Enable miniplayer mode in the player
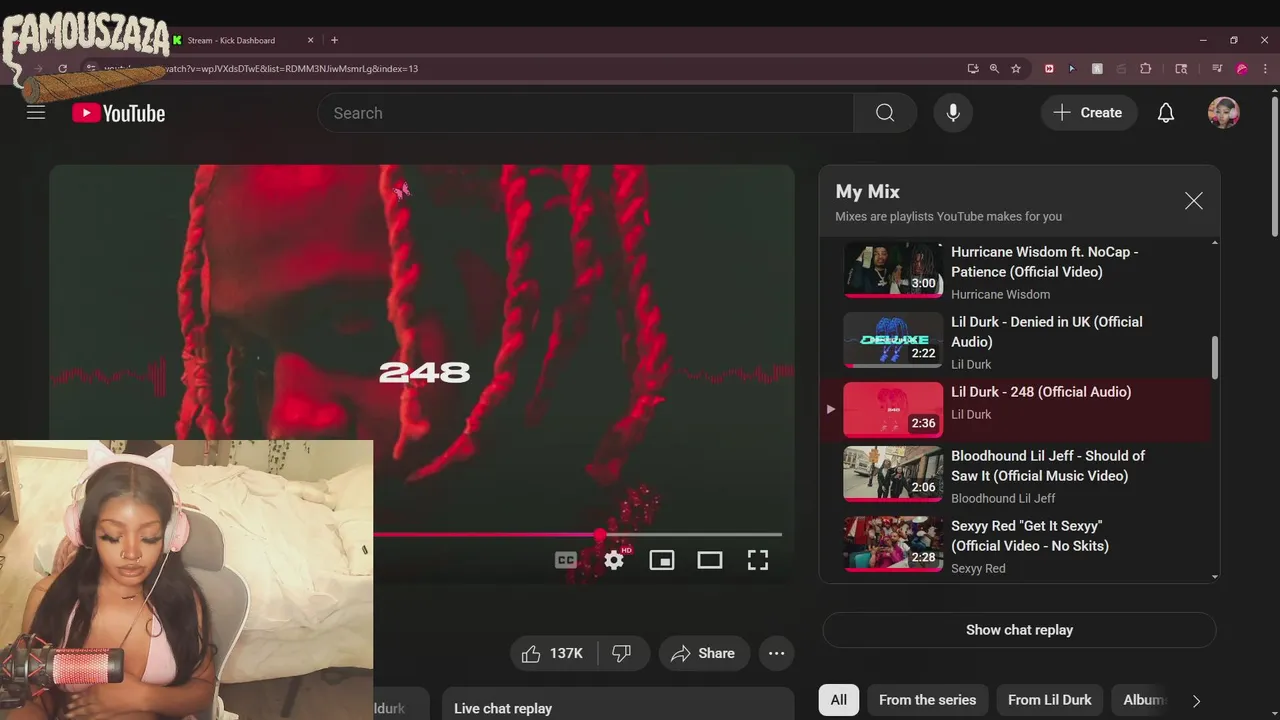1280x720 pixels. pyautogui.click(x=662, y=560)
